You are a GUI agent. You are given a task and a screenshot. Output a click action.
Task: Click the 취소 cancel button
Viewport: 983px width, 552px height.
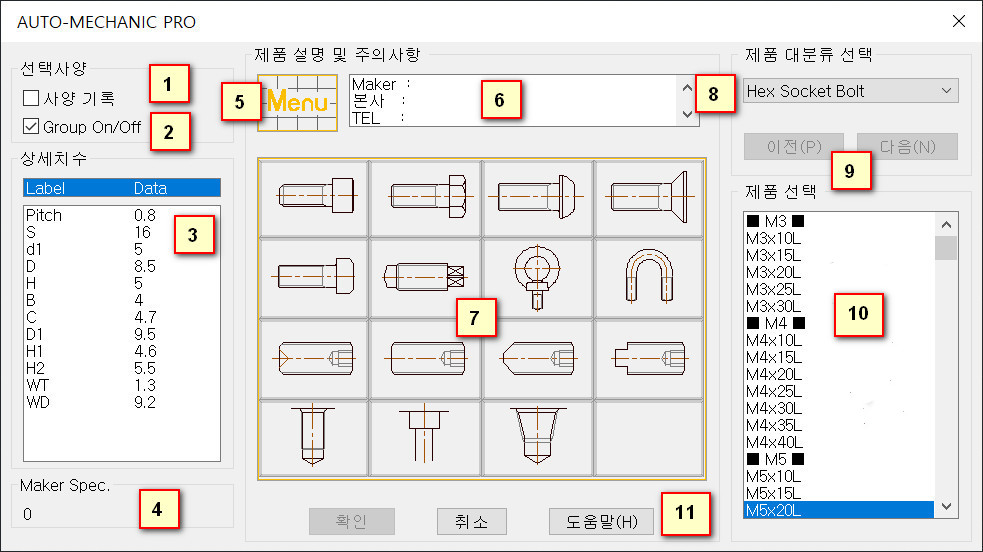tap(472, 521)
